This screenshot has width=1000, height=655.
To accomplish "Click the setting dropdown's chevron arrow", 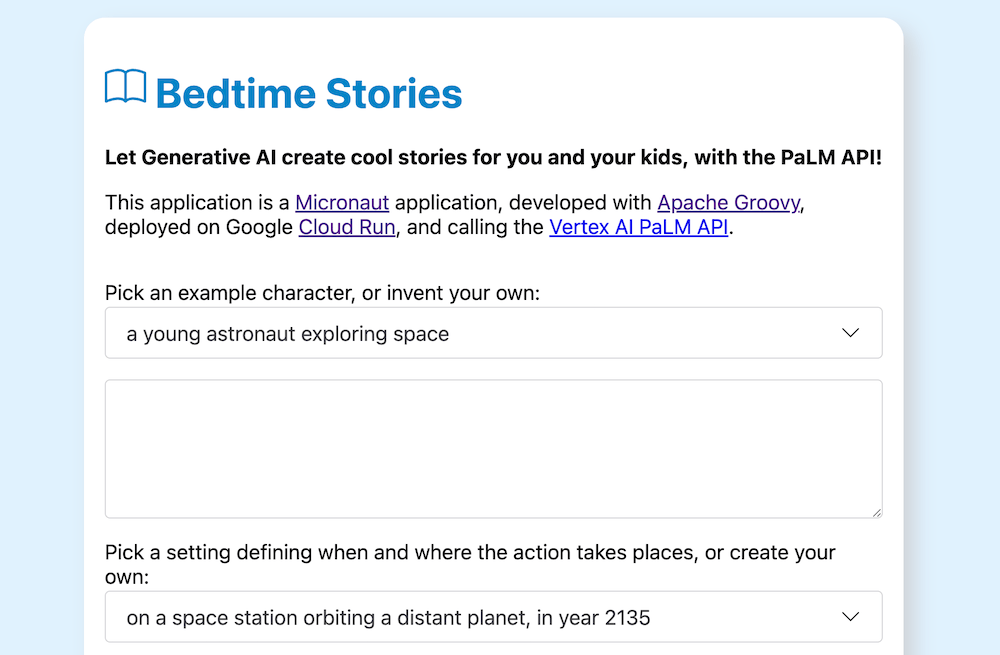I will (x=850, y=616).
